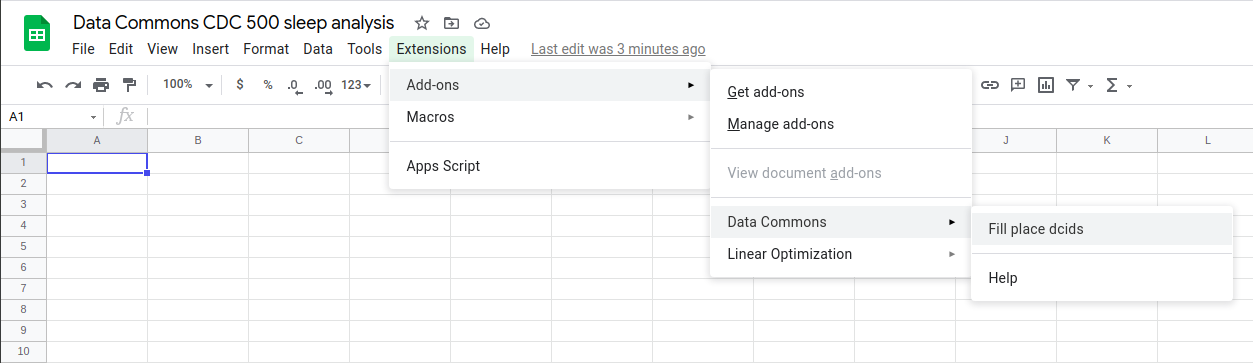
Task: Open the Format menu
Action: click(x=266, y=49)
